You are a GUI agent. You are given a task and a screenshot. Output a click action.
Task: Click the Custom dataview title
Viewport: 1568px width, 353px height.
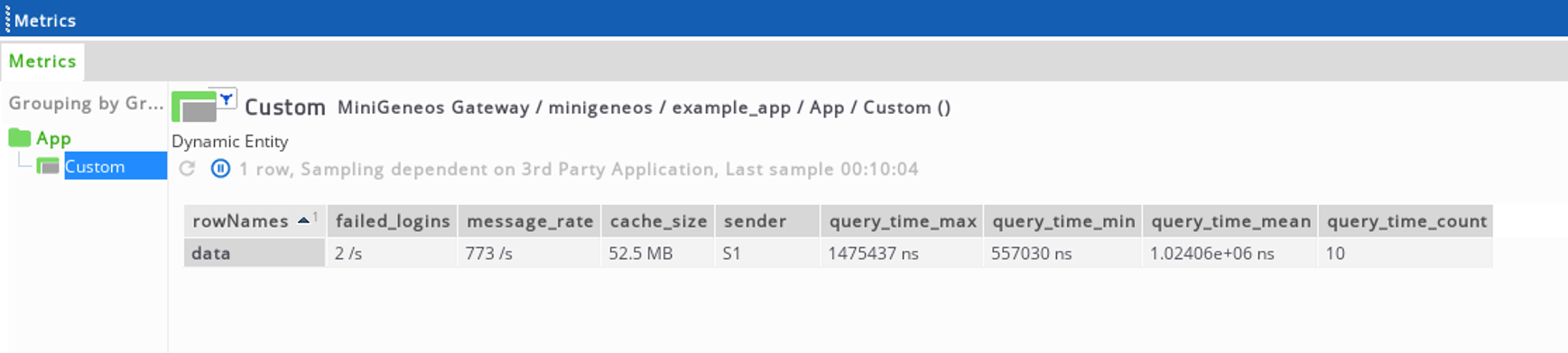(285, 107)
